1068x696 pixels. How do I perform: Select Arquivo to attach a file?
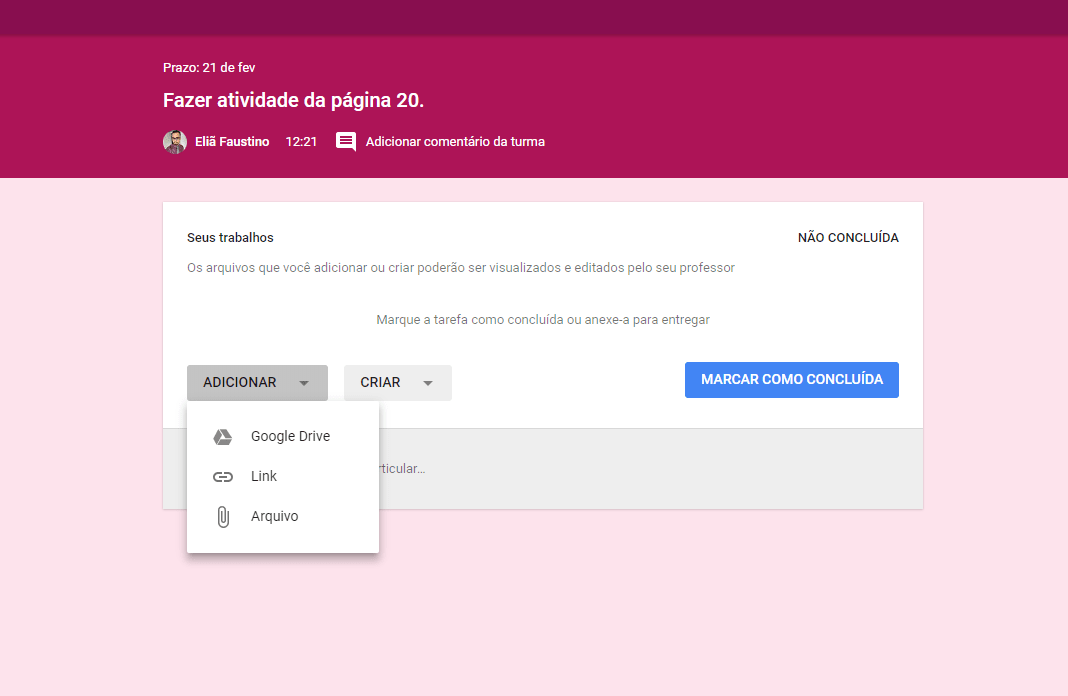[274, 517]
